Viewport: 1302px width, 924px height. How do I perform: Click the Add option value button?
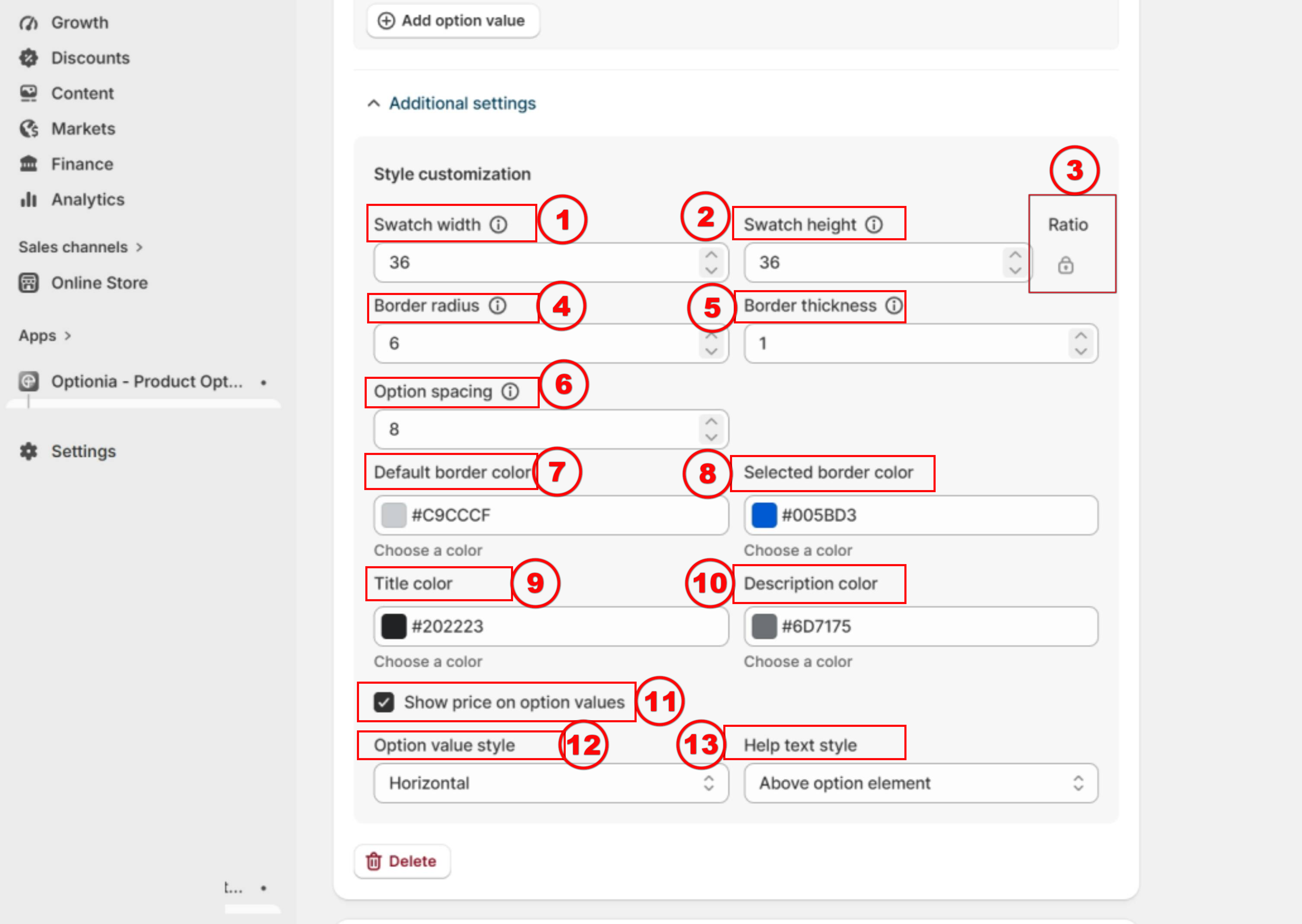453,21
